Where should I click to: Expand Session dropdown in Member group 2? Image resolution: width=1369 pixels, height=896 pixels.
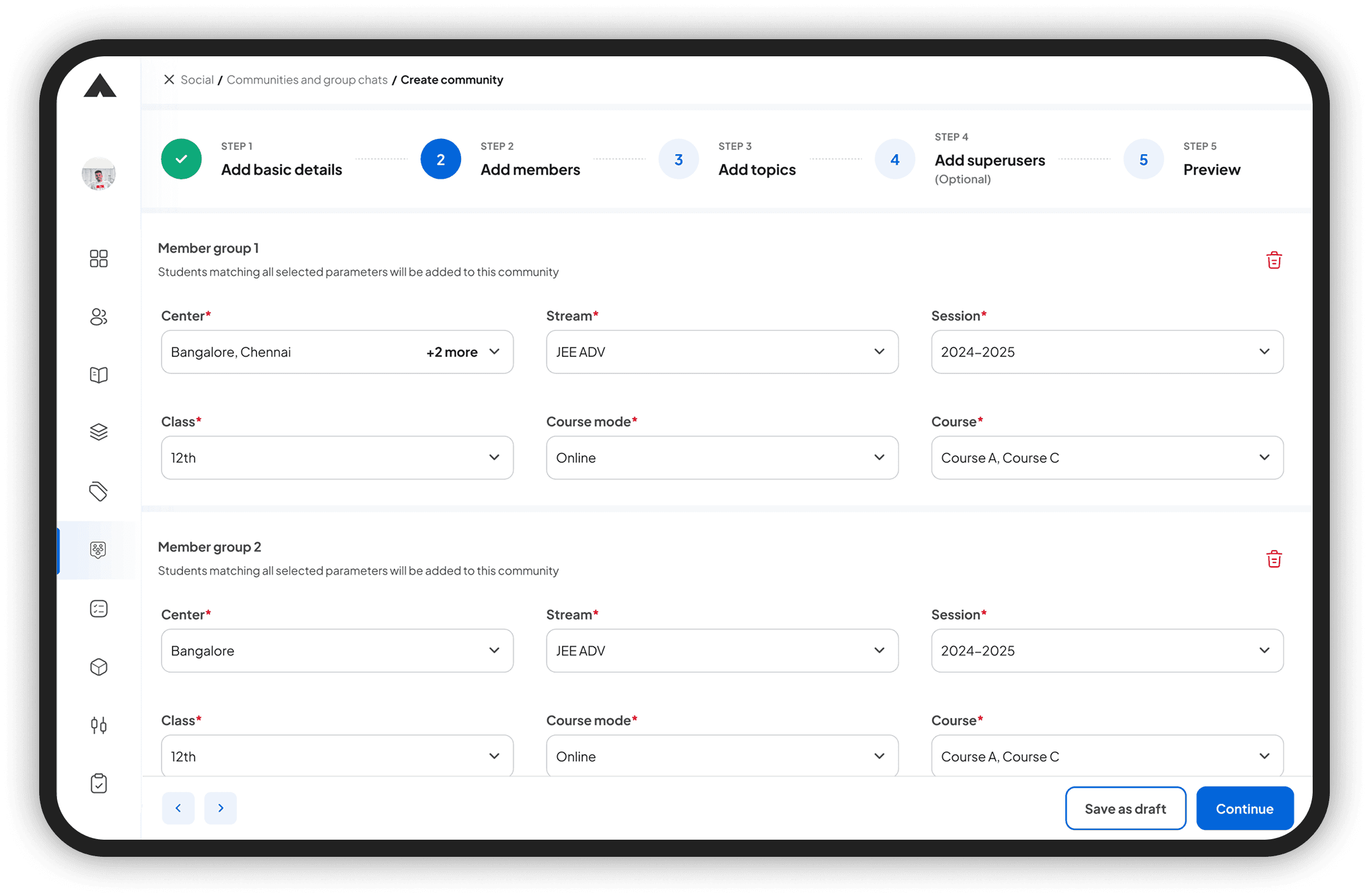click(1107, 651)
